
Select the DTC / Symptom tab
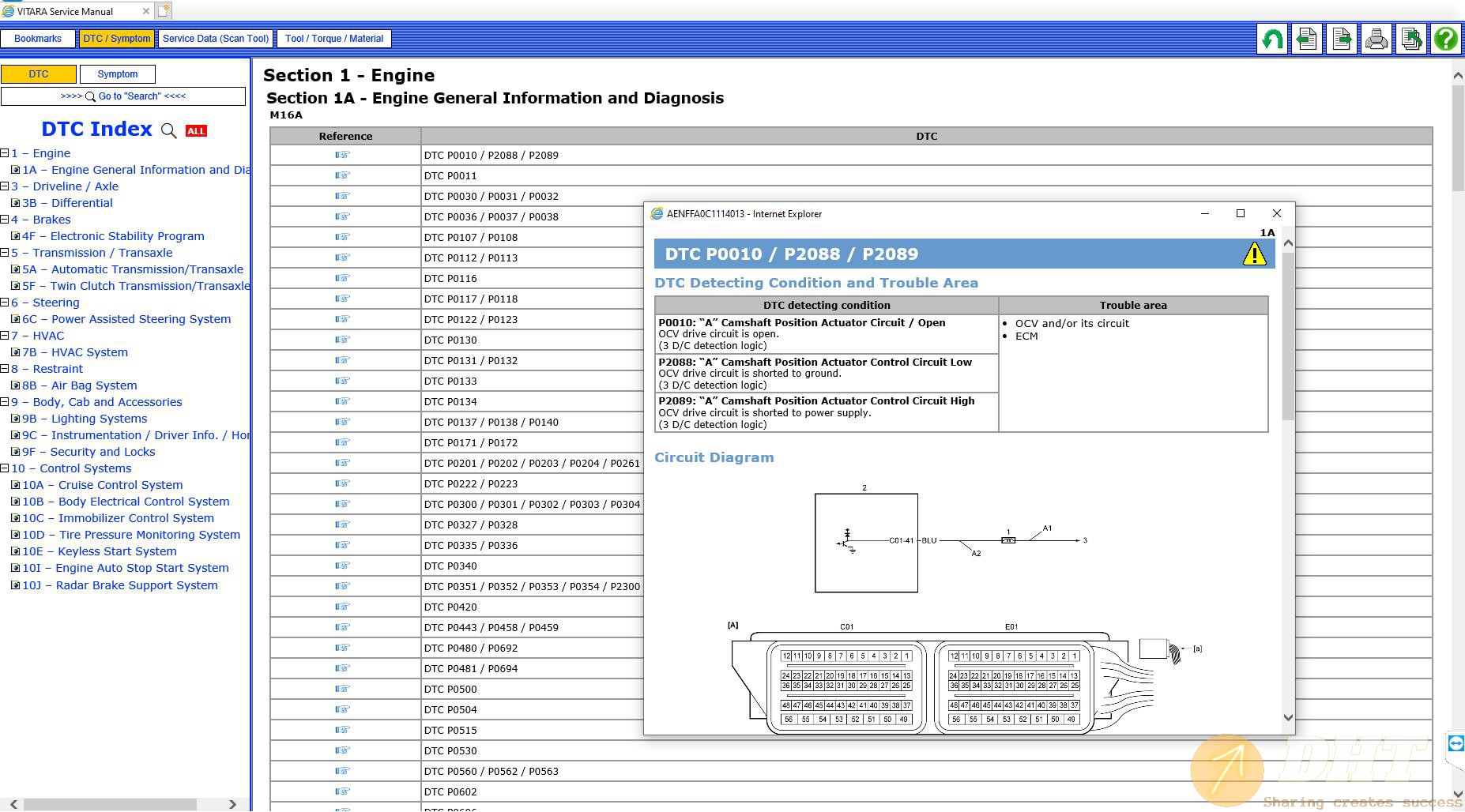click(117, 39)
